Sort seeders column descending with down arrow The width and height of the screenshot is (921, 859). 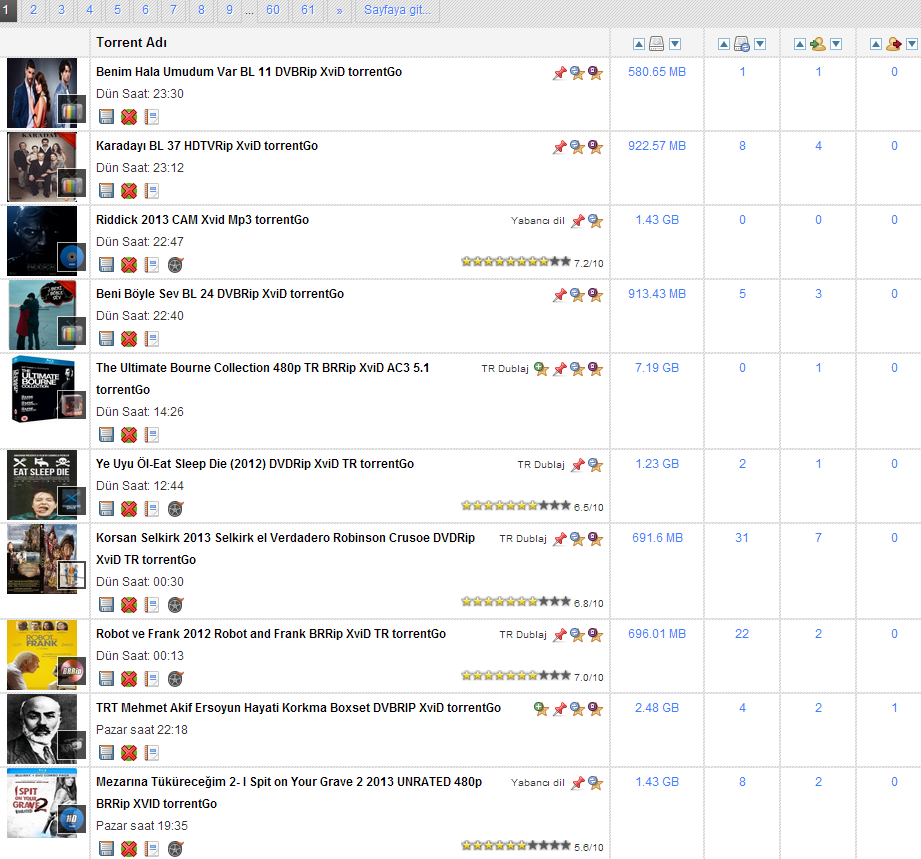coord(836,44)
